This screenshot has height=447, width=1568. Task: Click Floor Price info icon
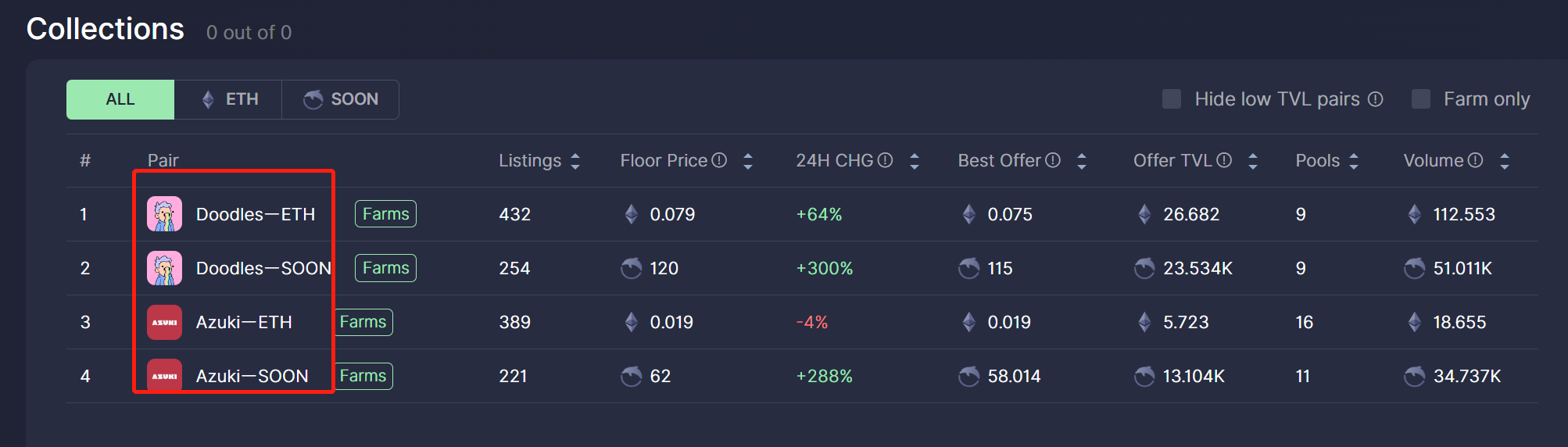720,160
